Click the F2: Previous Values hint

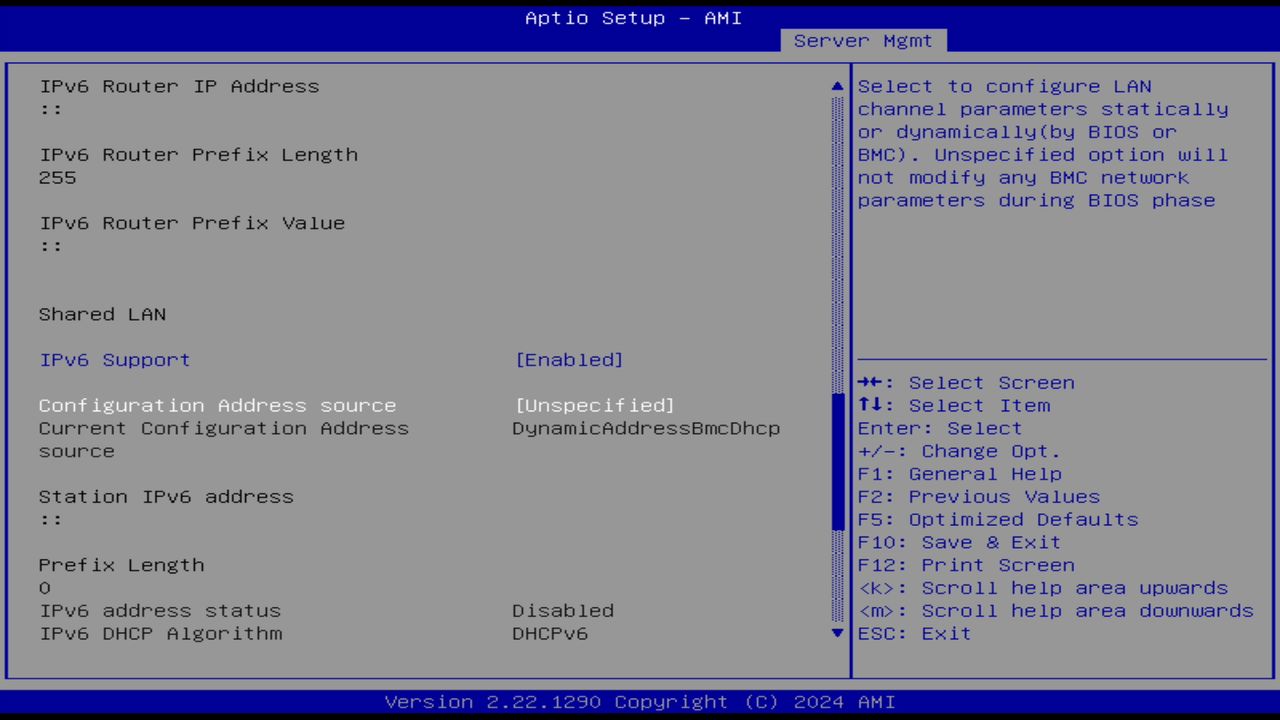[979, 496]
